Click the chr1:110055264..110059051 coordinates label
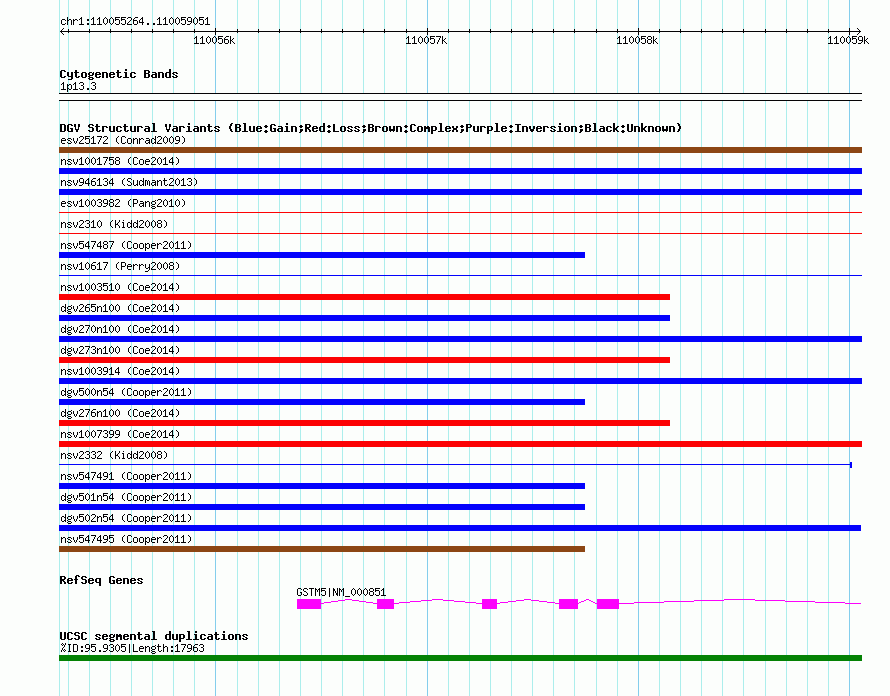The width and height of the screenshot is (890, 696). coord(135,21)
